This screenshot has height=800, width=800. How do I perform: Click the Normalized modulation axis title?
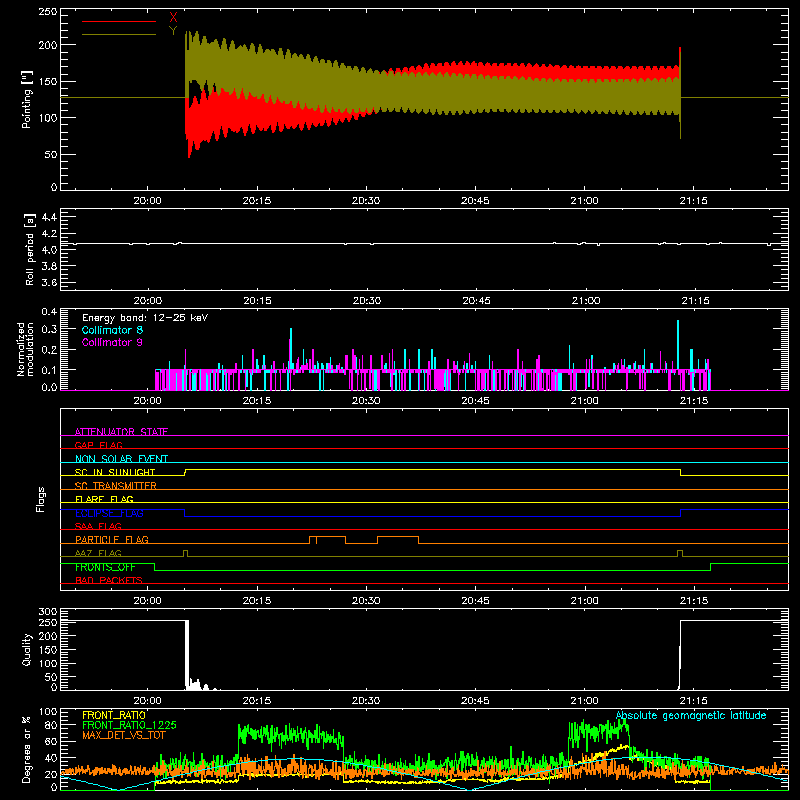(x=25, y=349)
